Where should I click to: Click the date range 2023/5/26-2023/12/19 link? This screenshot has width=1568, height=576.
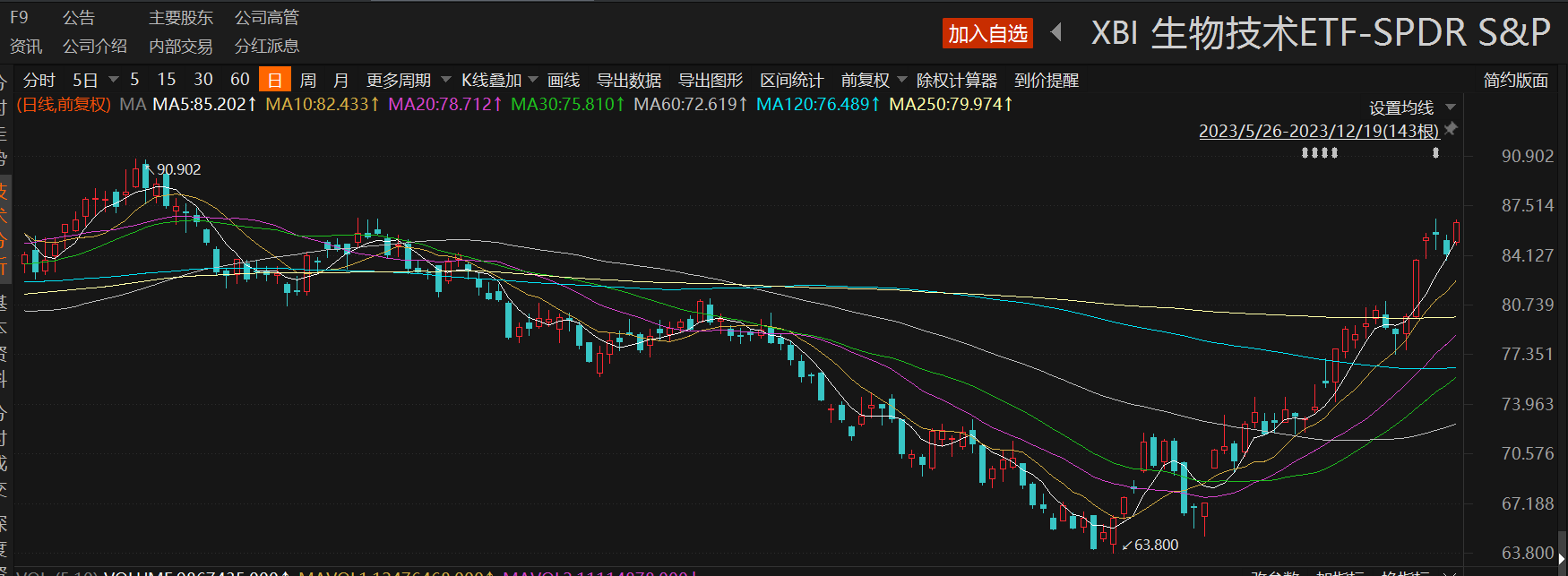1319,131
